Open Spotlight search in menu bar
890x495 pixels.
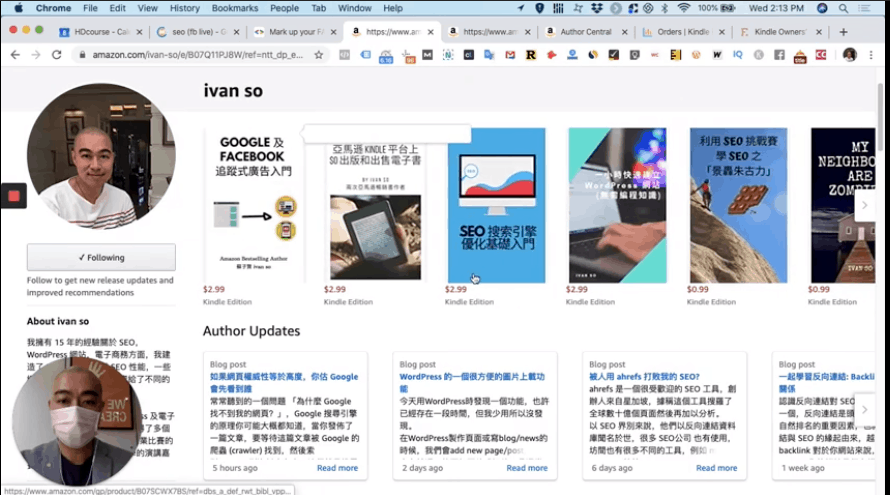843,8
